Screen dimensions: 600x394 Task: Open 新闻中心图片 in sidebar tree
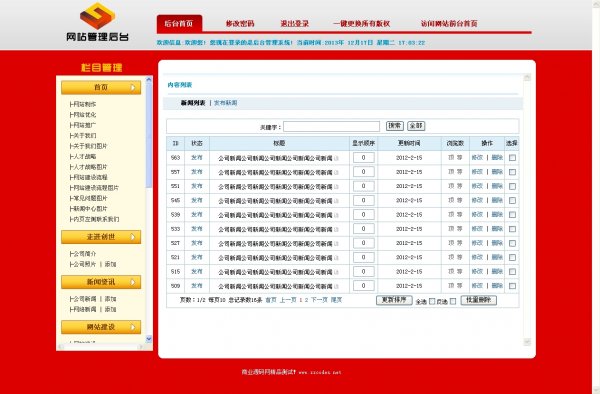coord(90,208)
